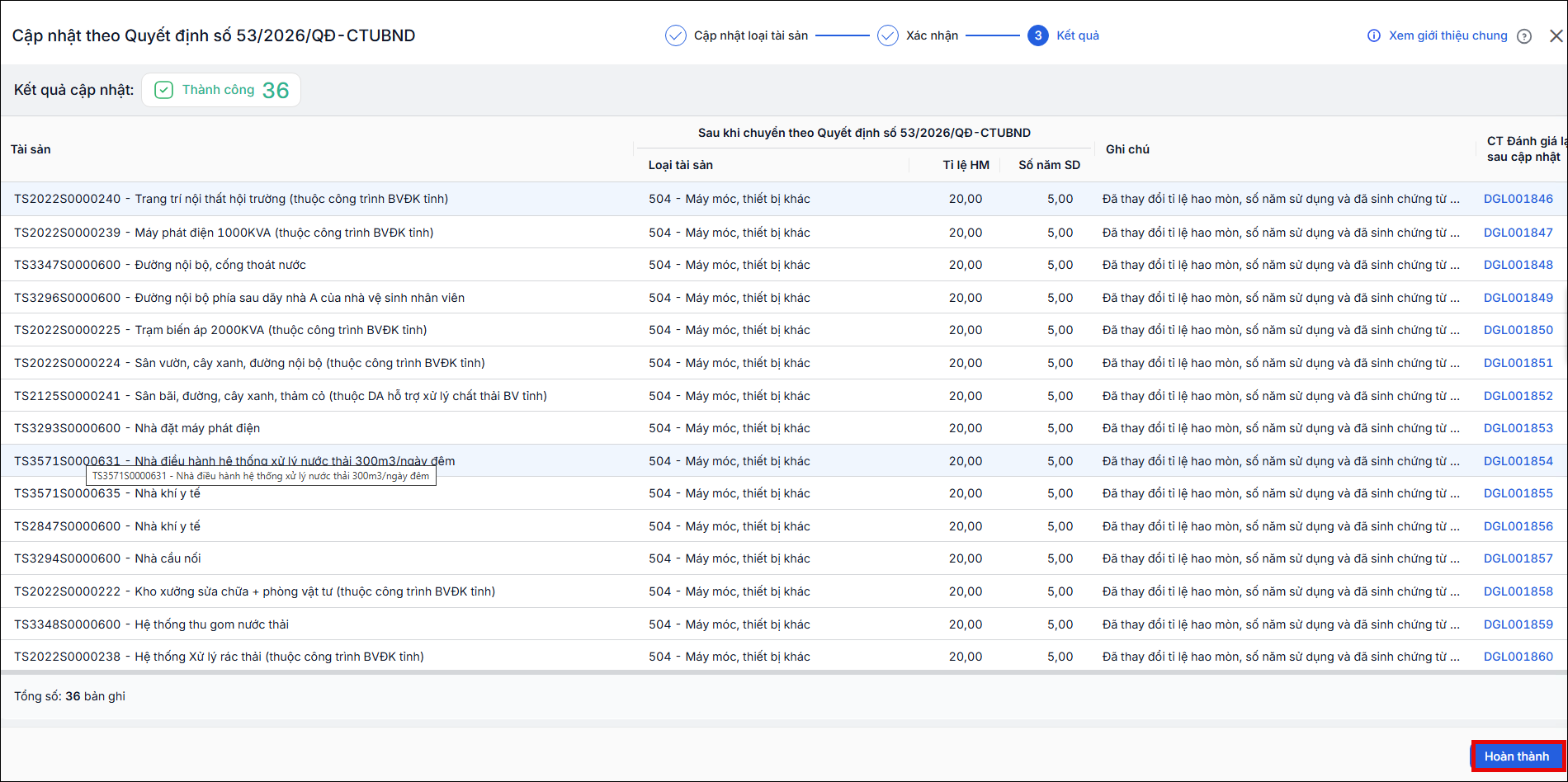Click the Số năm SD column header
1568x782 pixels.
pyautogui.click(x=1050, y=165)
